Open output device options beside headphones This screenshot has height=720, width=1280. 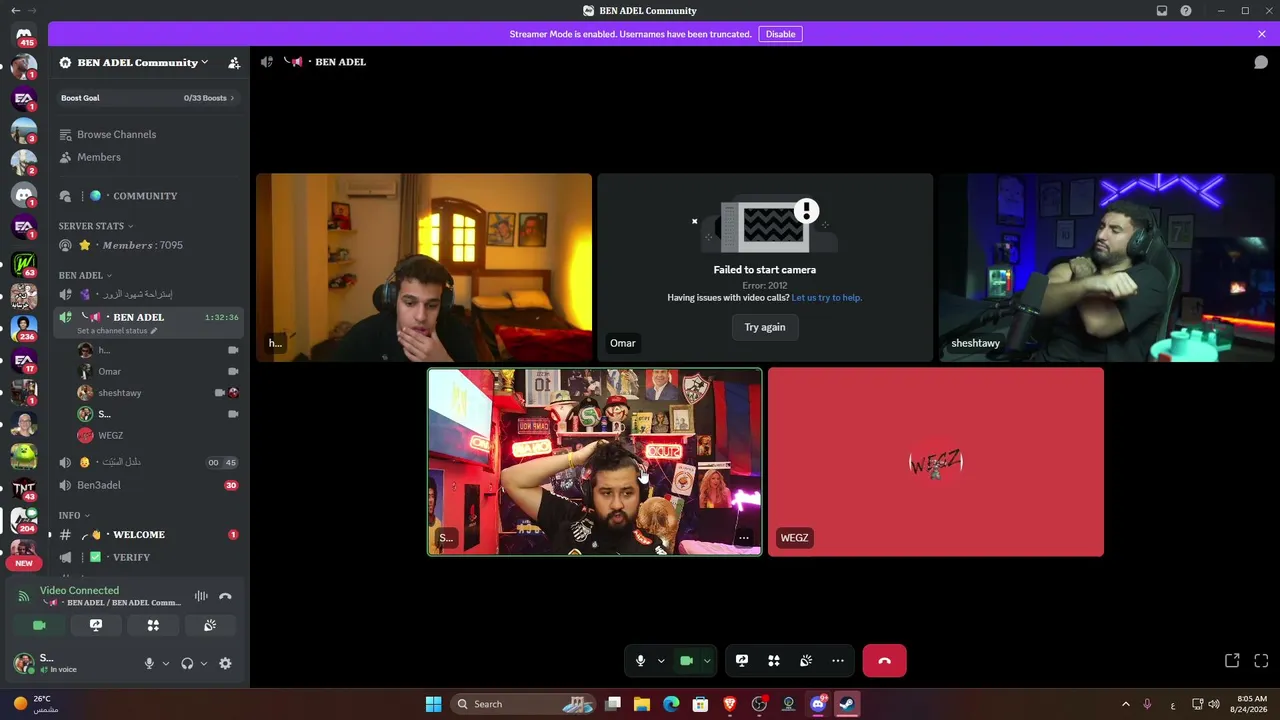click(204, 663)
